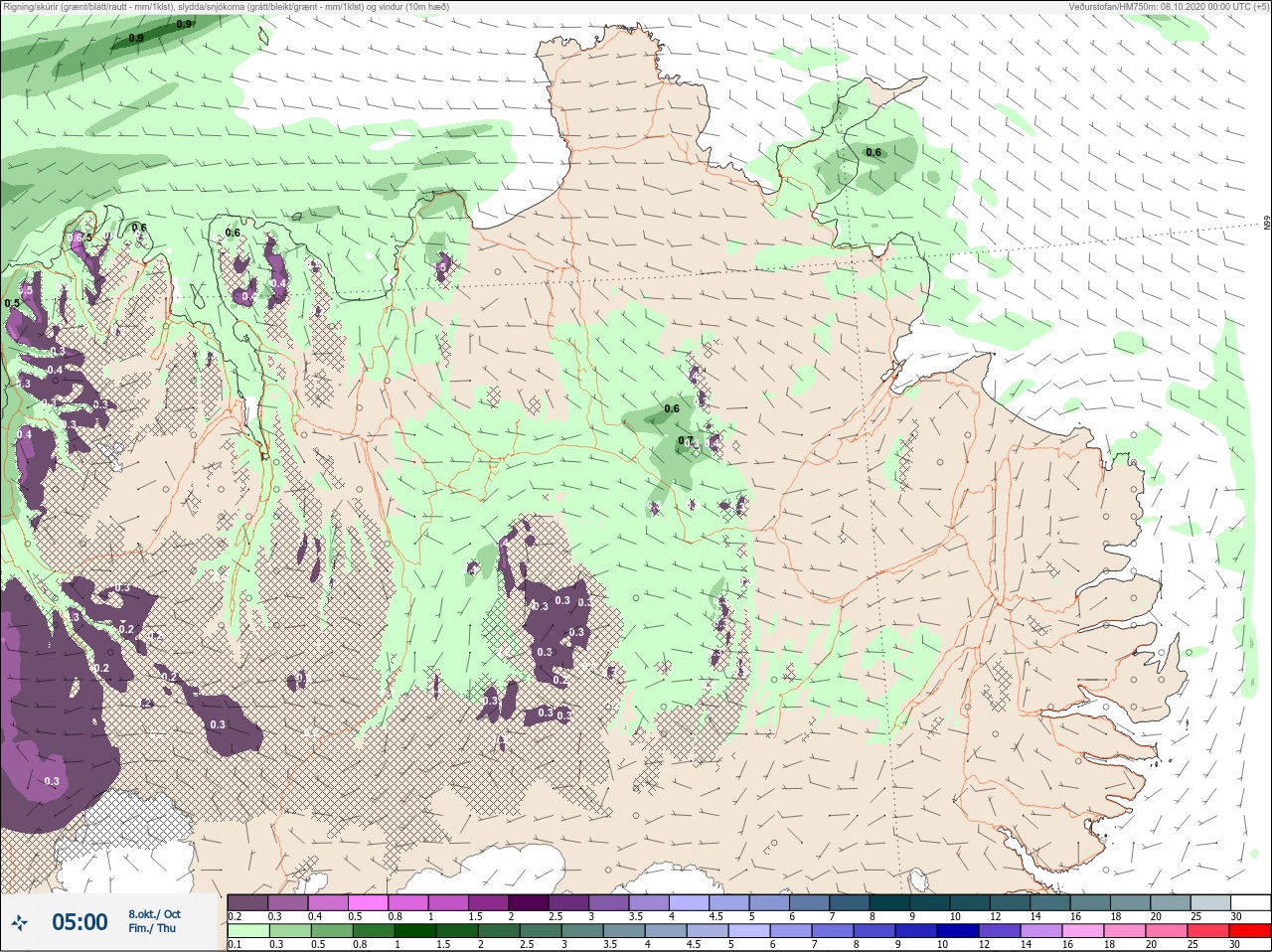1272x952 pixels.
Task: Pick the rain scale swatch for 30
Action: 1251,931
